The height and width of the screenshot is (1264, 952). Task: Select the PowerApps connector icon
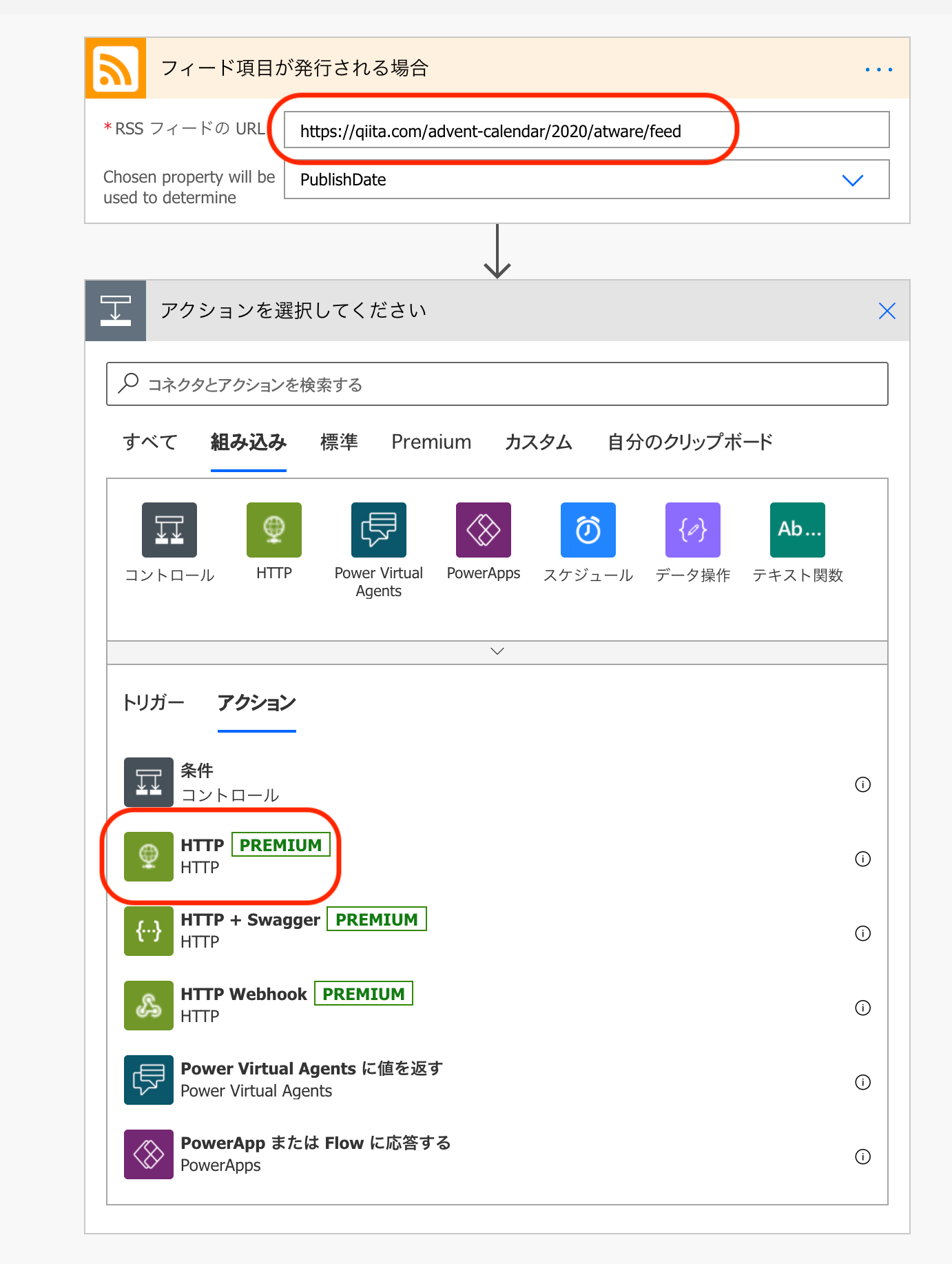pos(484,530)
